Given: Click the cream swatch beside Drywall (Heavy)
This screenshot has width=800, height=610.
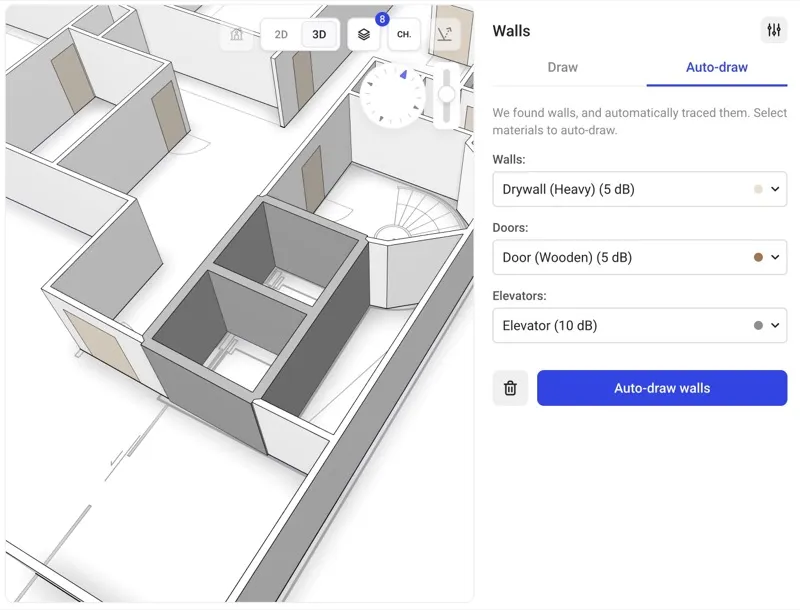Looking at the screenshot, I should point(757,189).
